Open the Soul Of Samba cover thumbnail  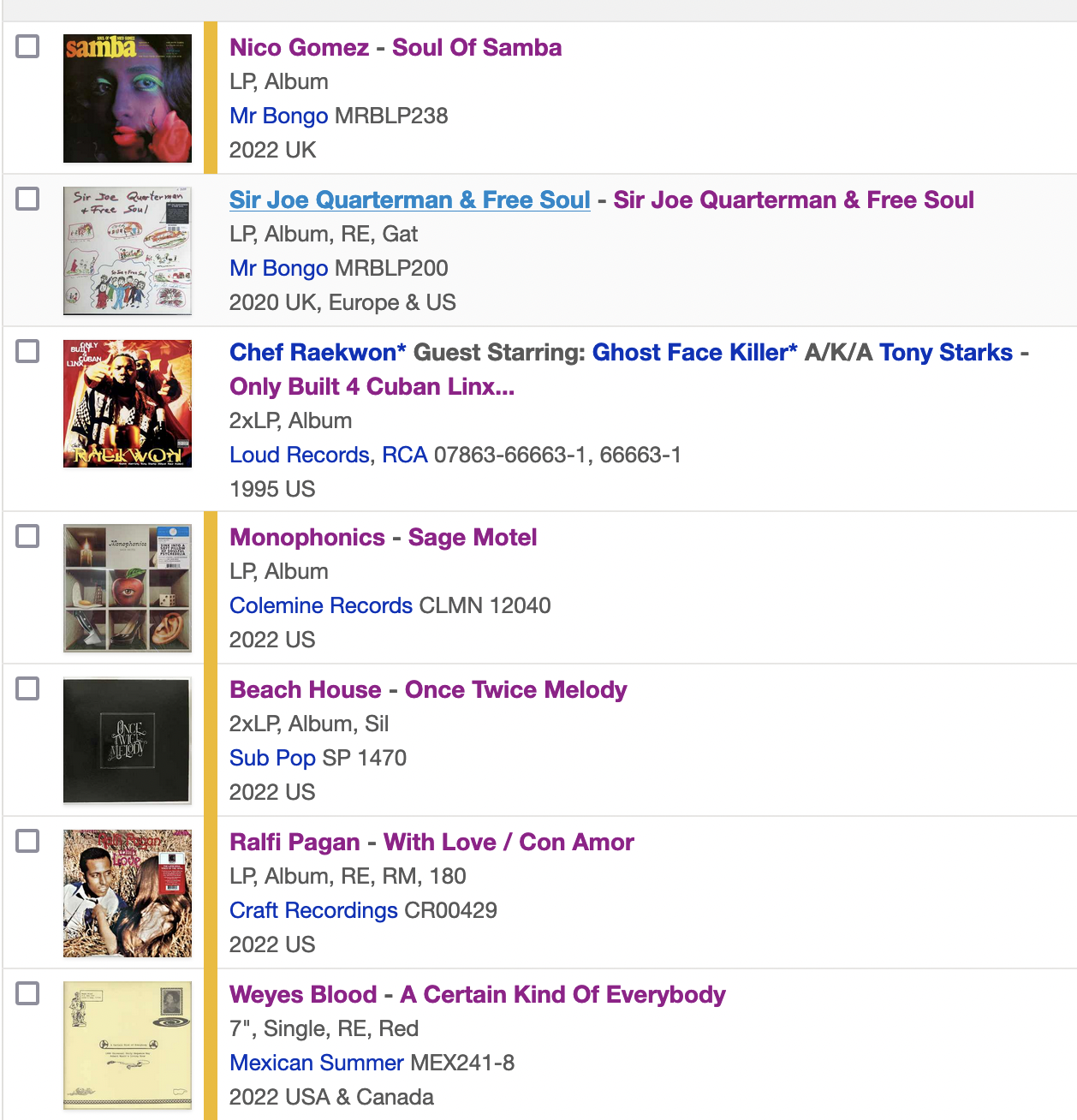[x=128, y=98]
